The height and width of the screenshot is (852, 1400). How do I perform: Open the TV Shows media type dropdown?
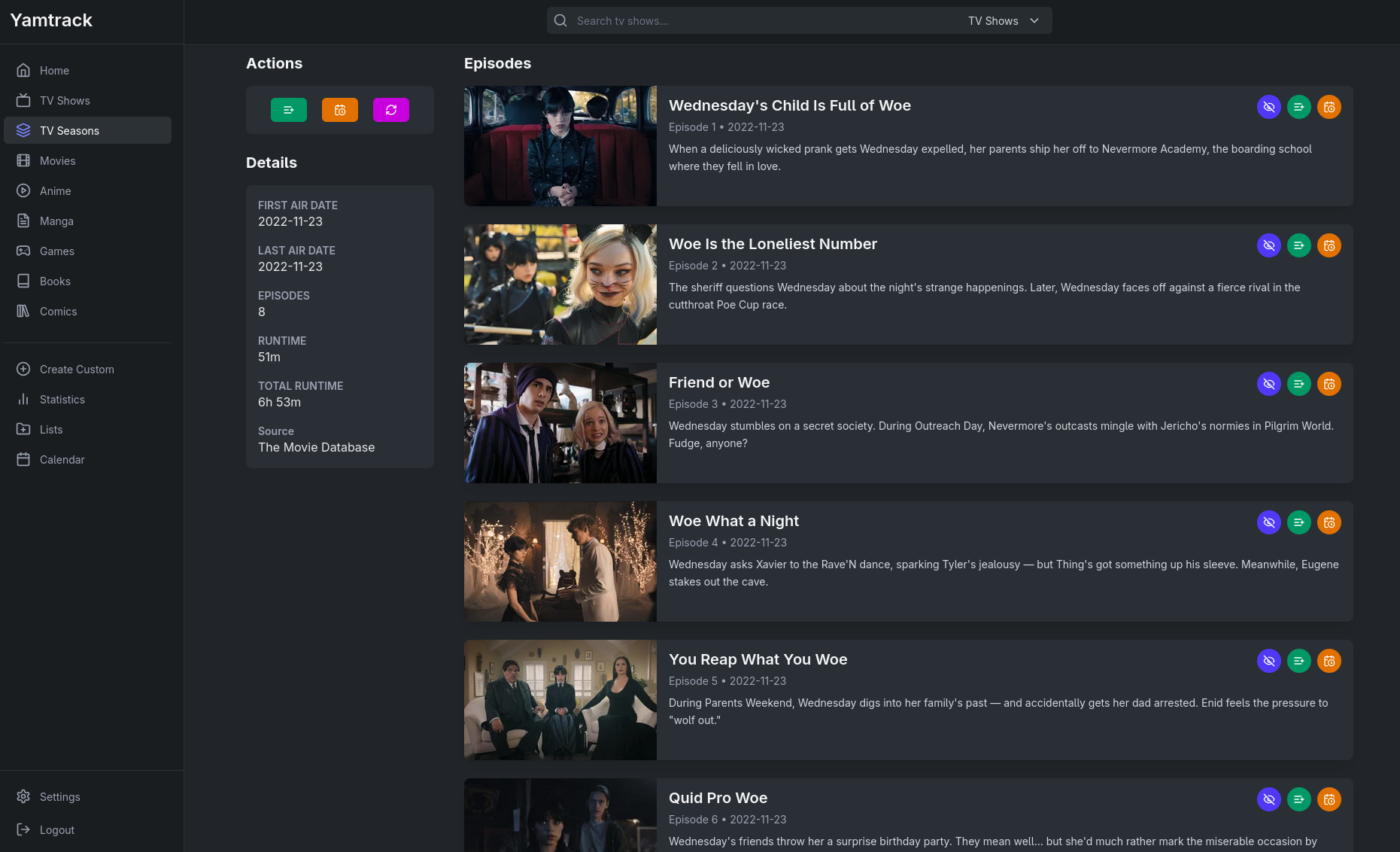pos(1004,21)
